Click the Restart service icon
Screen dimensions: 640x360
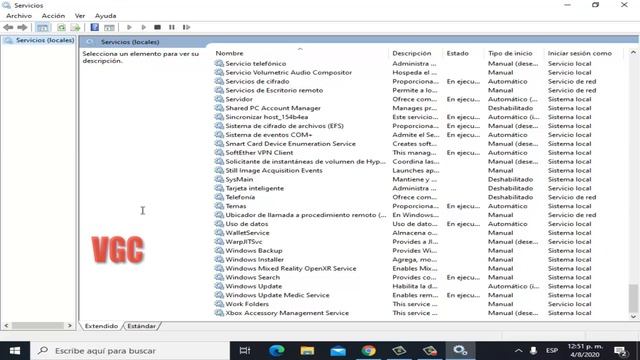(187, 27)
